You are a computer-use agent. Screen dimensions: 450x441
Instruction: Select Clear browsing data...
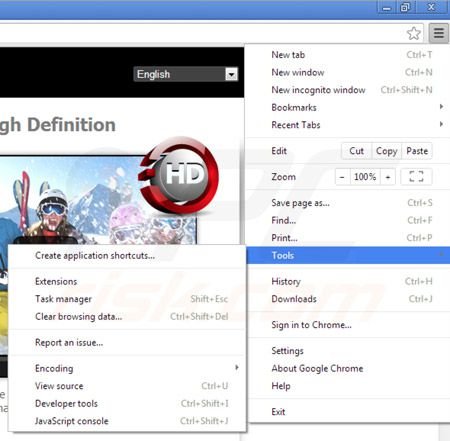127,317
